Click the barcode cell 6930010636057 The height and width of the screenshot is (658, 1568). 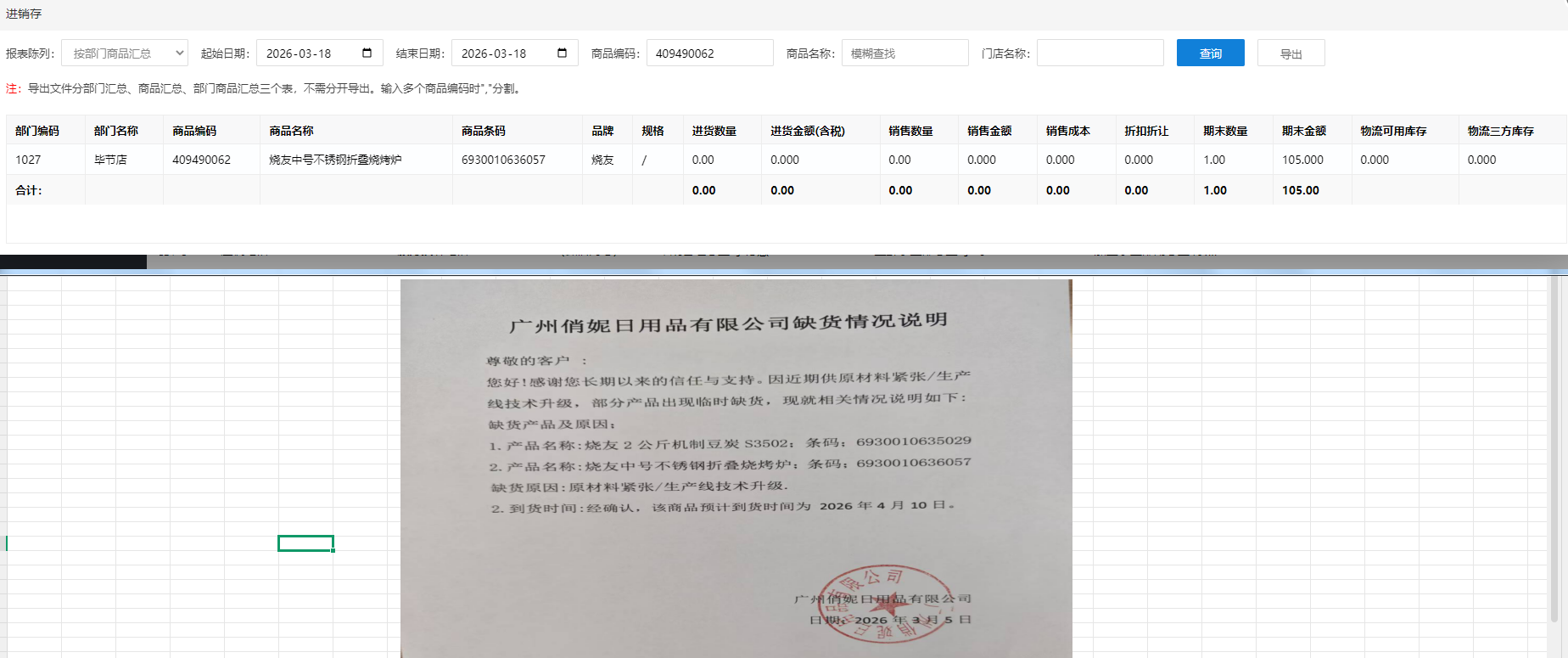(x=503, y=160)
